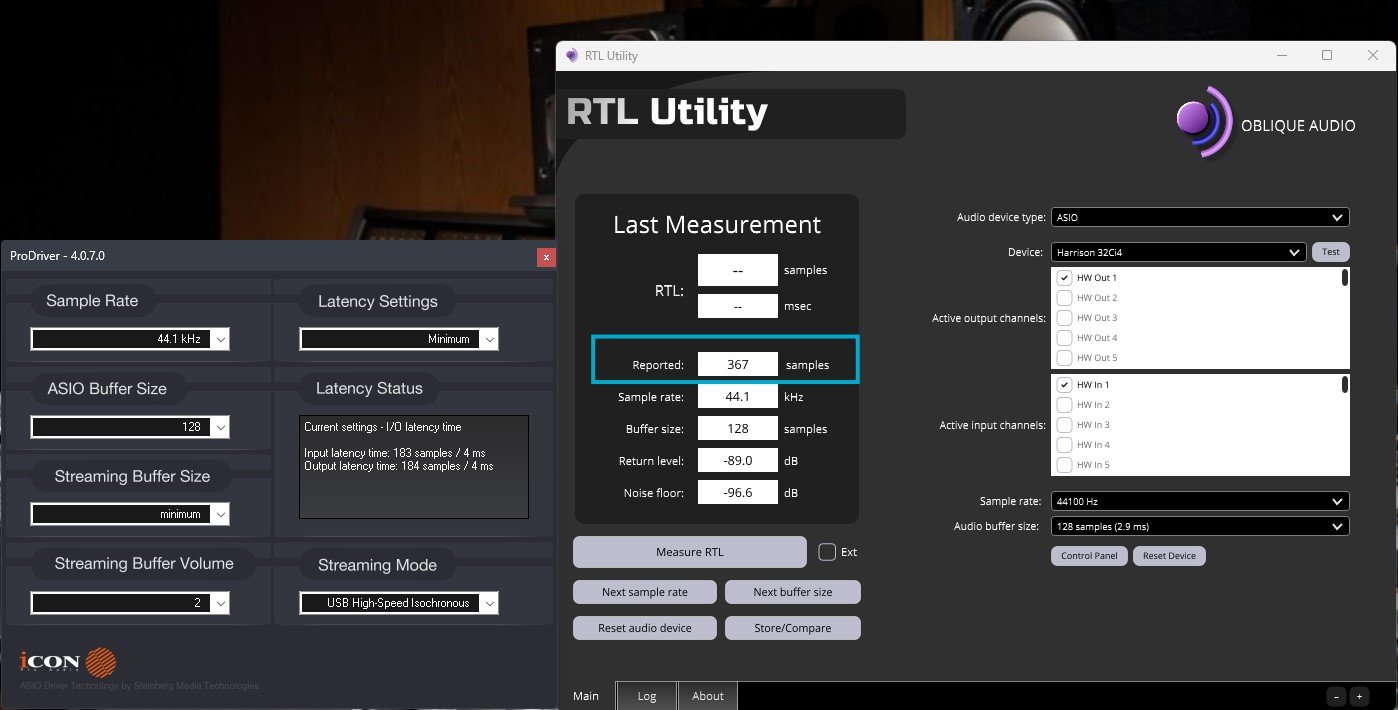Enable the HW Out 5 output channel
Image resolution: width=1398 pixels, height=710 pixels.
[x=1065, y=358]
